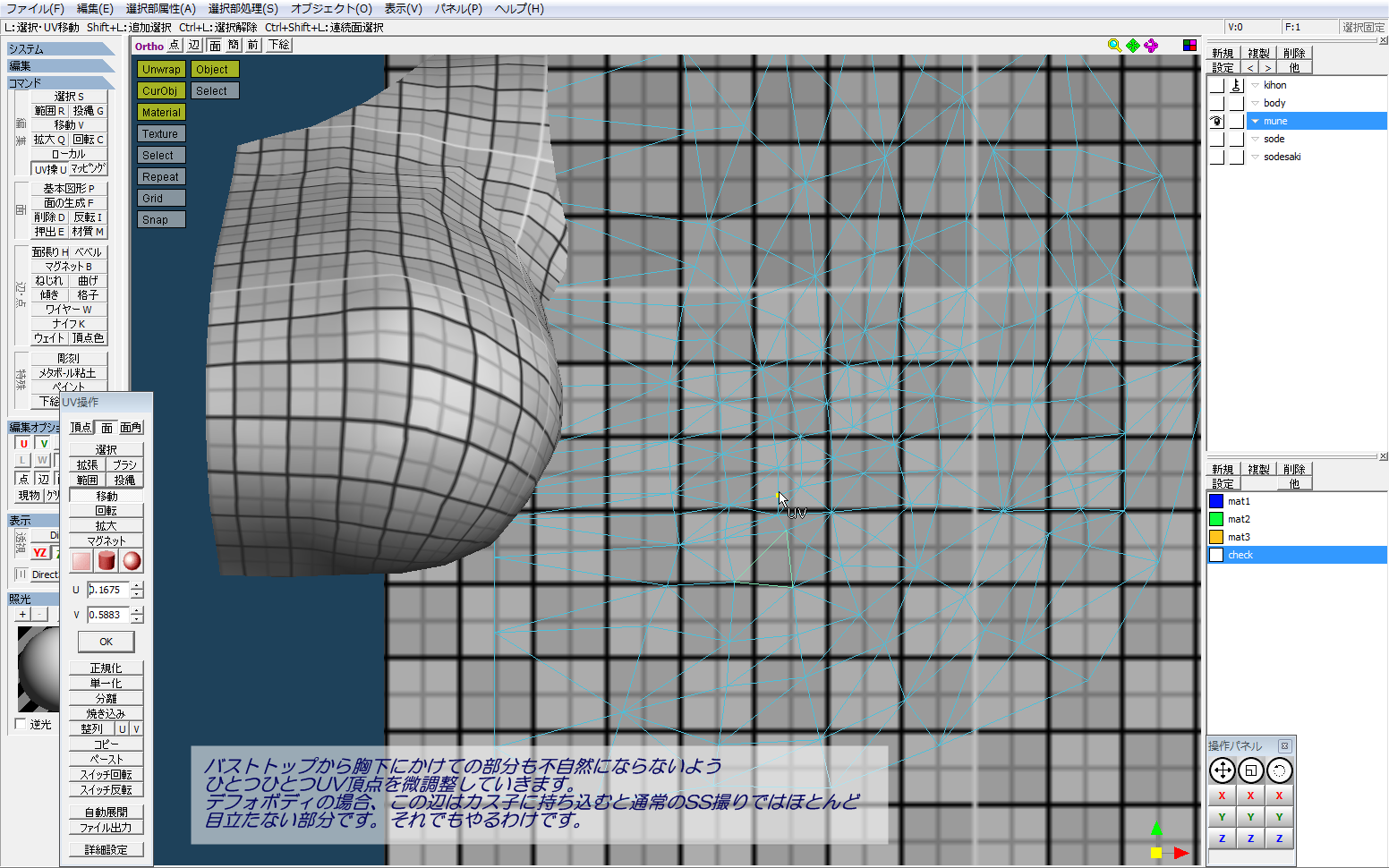Open the ファイル(F) menu
Image resolution: width=1389 pixels, height=868 pixels.
click(x=35, y=9)
